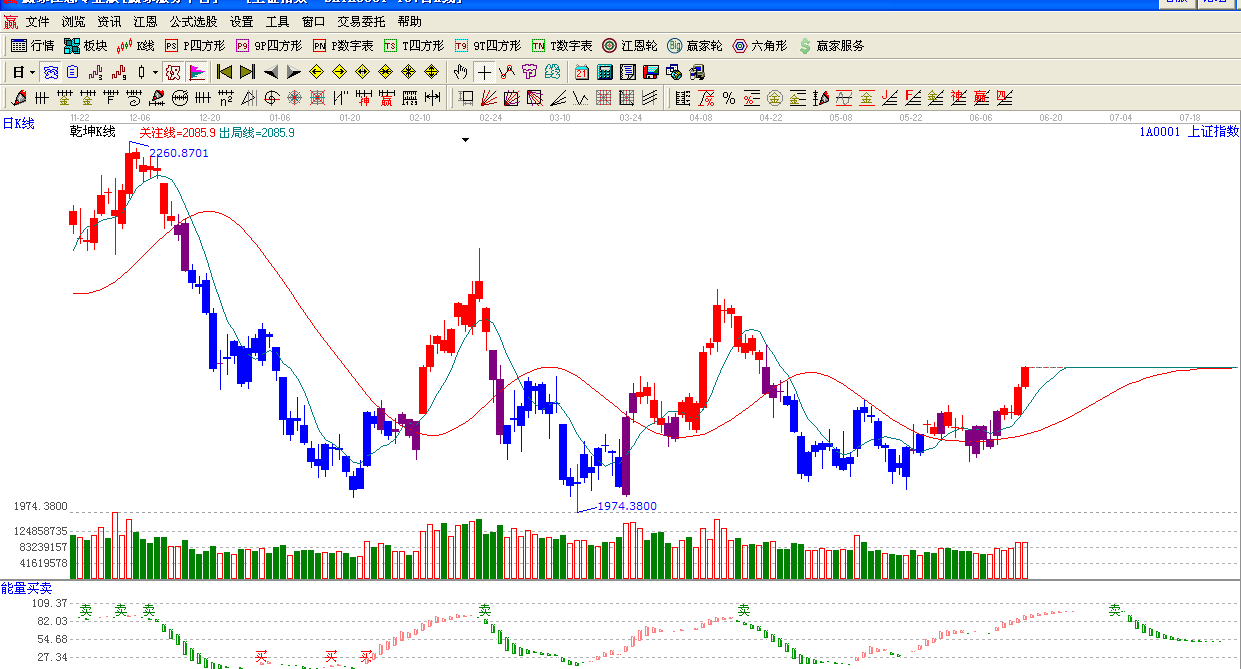Click the percent (%) drawing tool

(729, 98)
